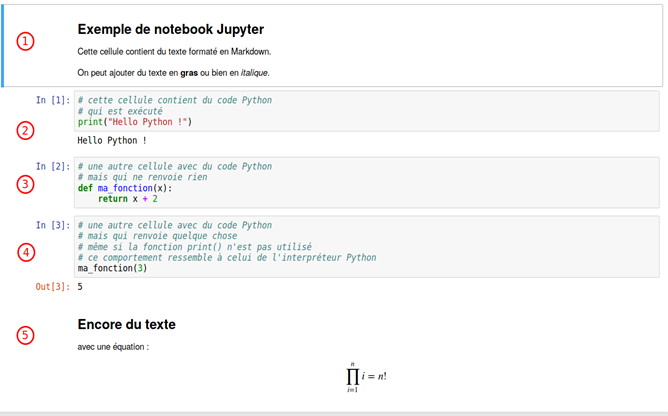Click the rendered product equation
Viewport: 668px width, 416px height.
coord(366,377)
